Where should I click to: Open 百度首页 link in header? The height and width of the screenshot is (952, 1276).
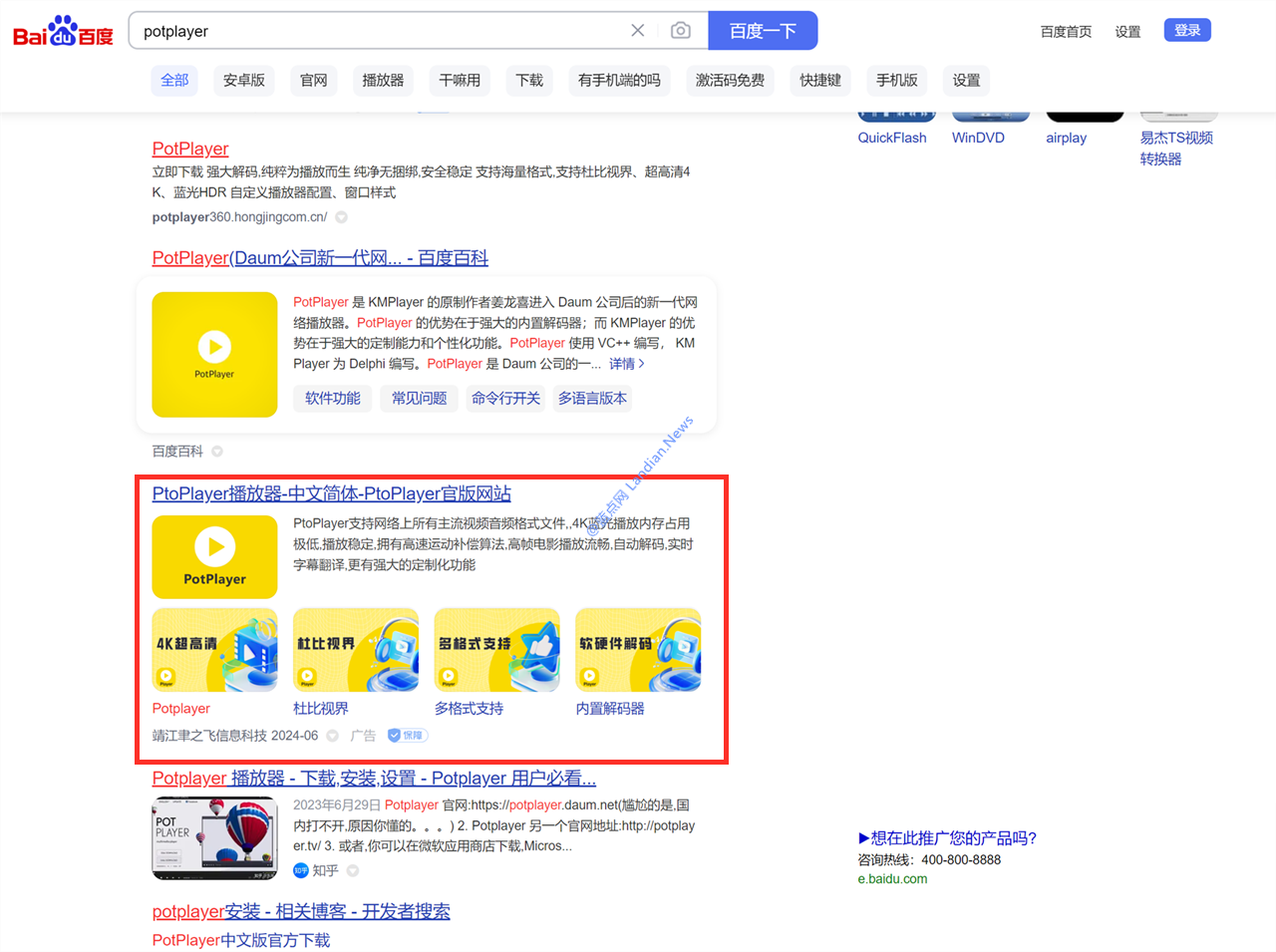tap(1066, 32)
